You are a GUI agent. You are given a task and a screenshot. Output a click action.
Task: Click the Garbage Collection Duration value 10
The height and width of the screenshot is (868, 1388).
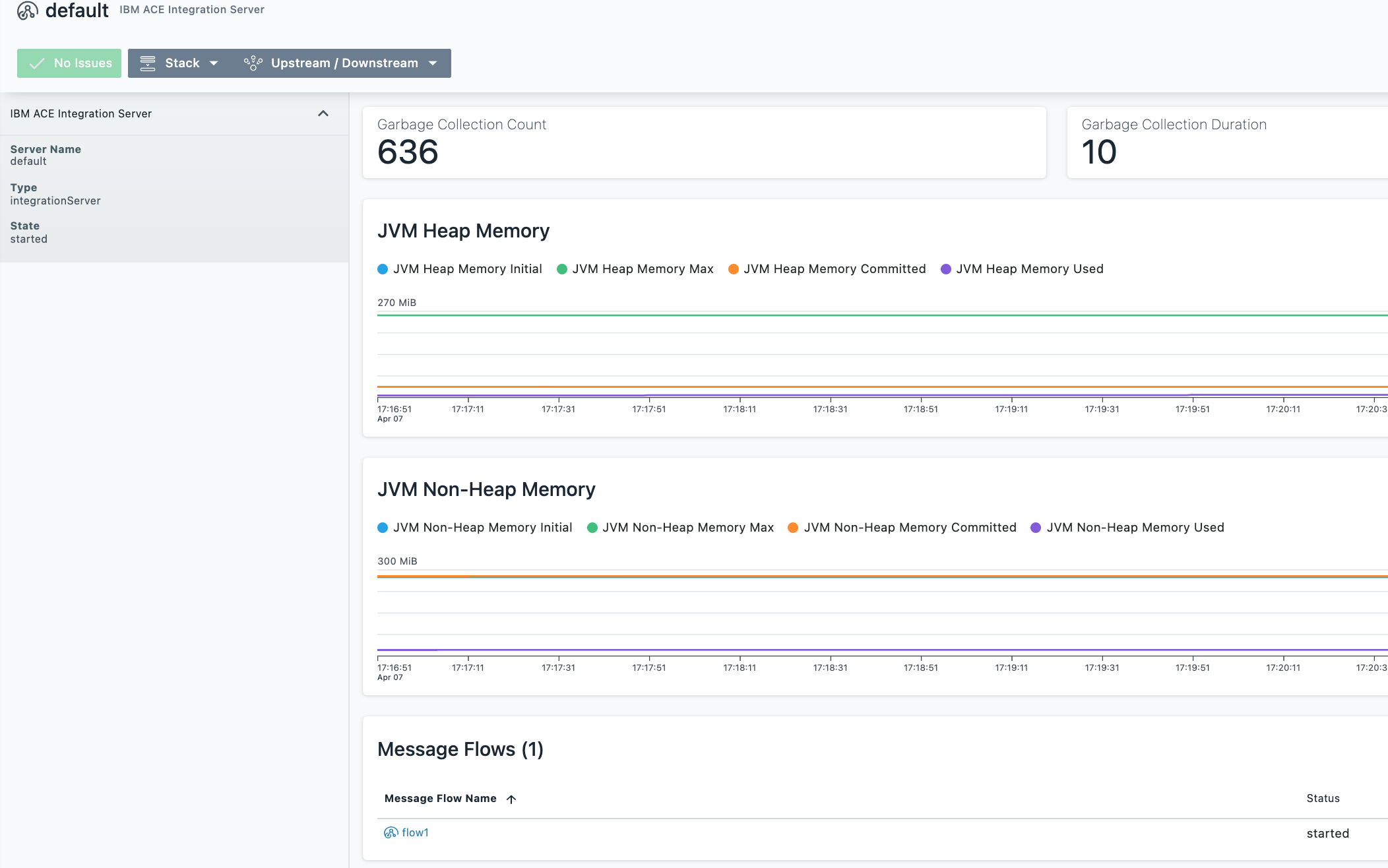[1099, 152]
